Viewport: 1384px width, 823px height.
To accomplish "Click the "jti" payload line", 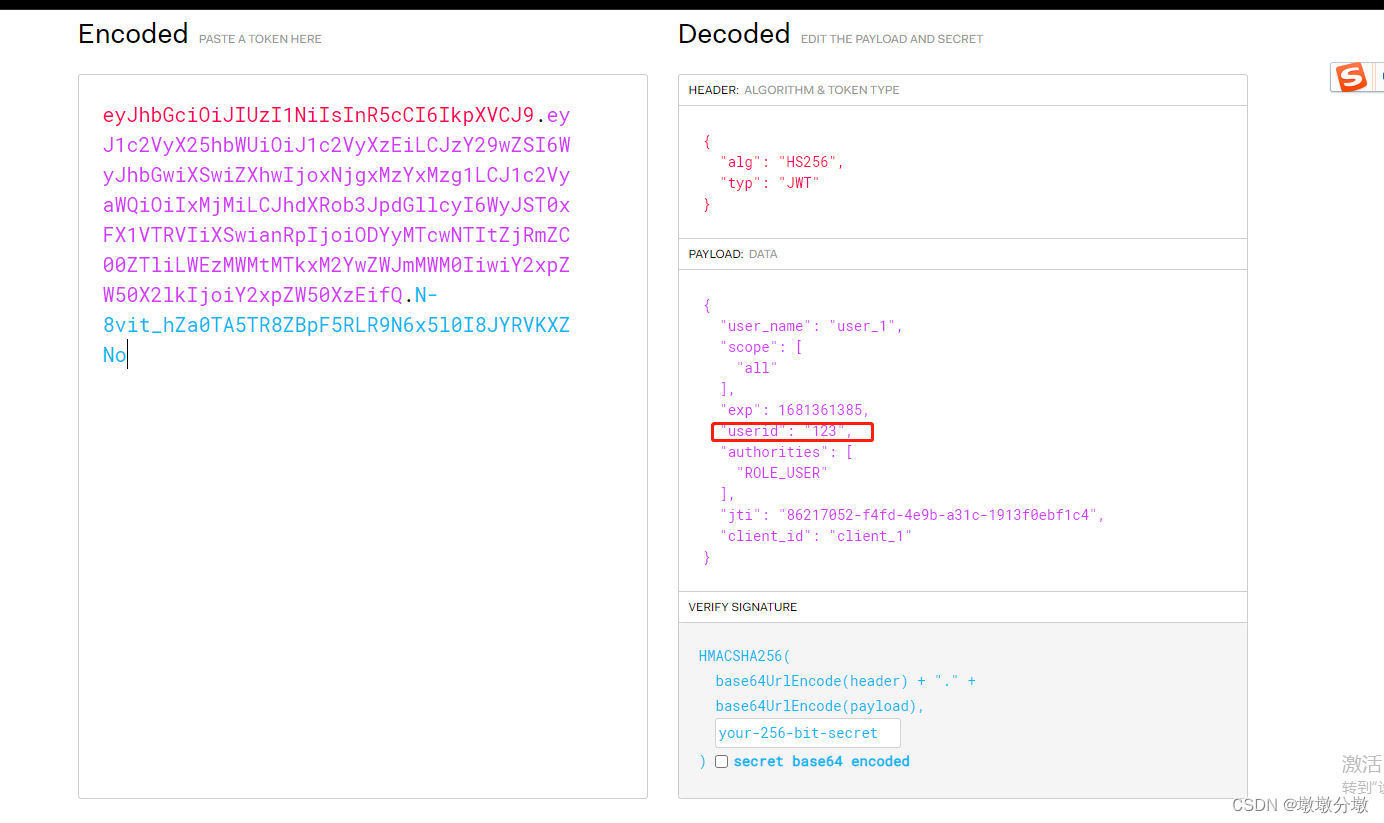I will click(911, 515).
